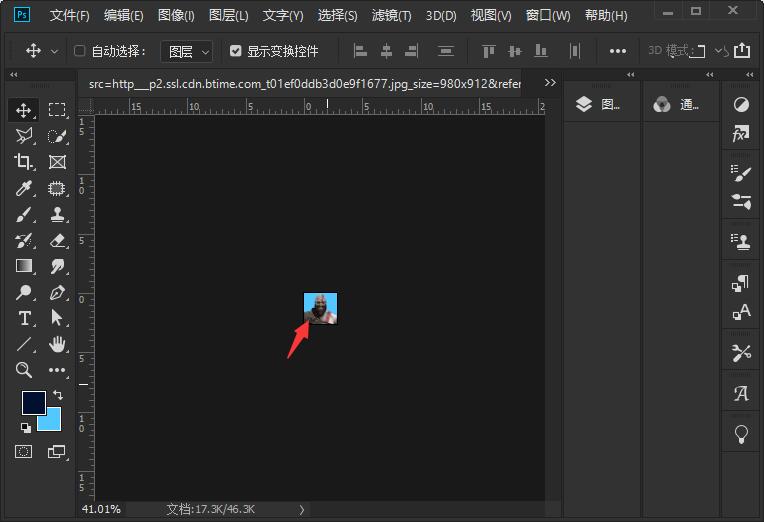The width and height of the screenshot is (764, 522).
Task: Select the Line tool
Action: point(23,344)
